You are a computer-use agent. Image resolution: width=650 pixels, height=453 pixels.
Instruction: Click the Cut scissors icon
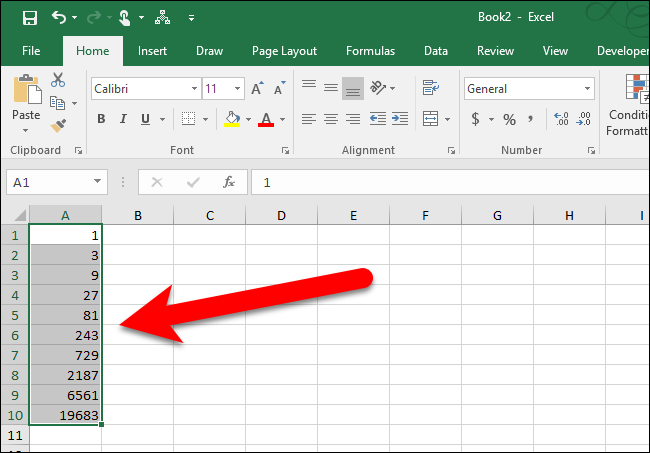click(58, 80)
